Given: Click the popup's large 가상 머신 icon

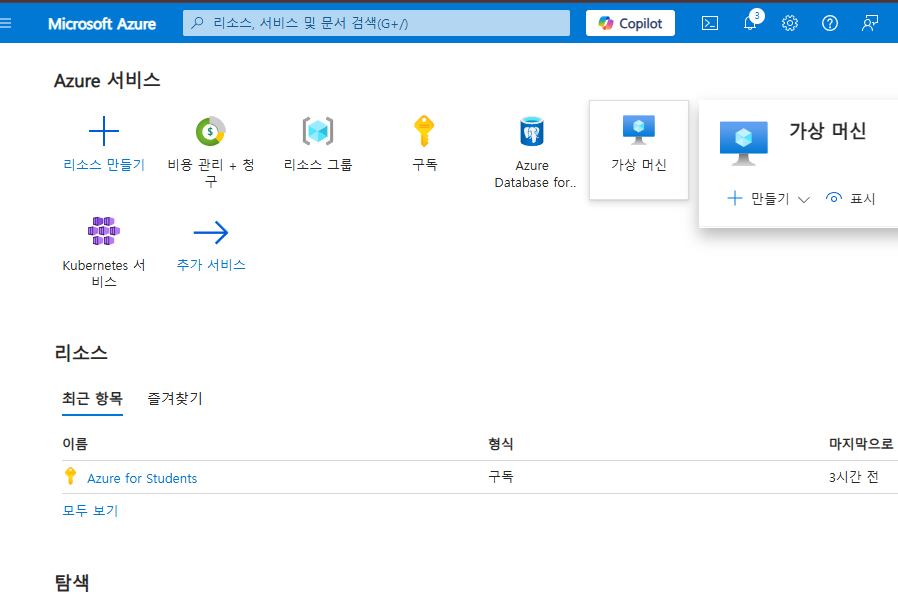Looking at the screenshot, I should [x=743, y=143].
